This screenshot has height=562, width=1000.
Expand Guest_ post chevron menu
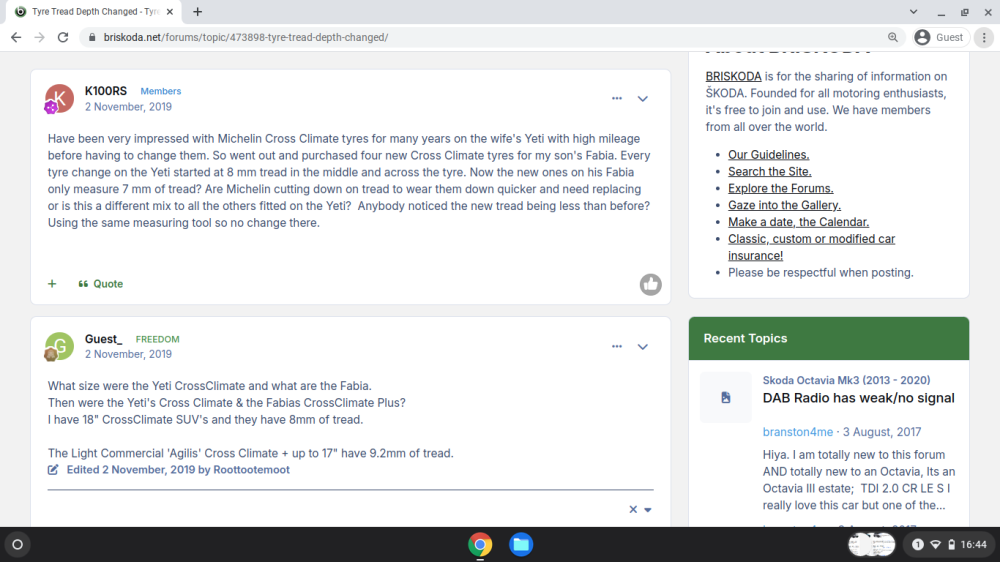[x=643, y=347]
